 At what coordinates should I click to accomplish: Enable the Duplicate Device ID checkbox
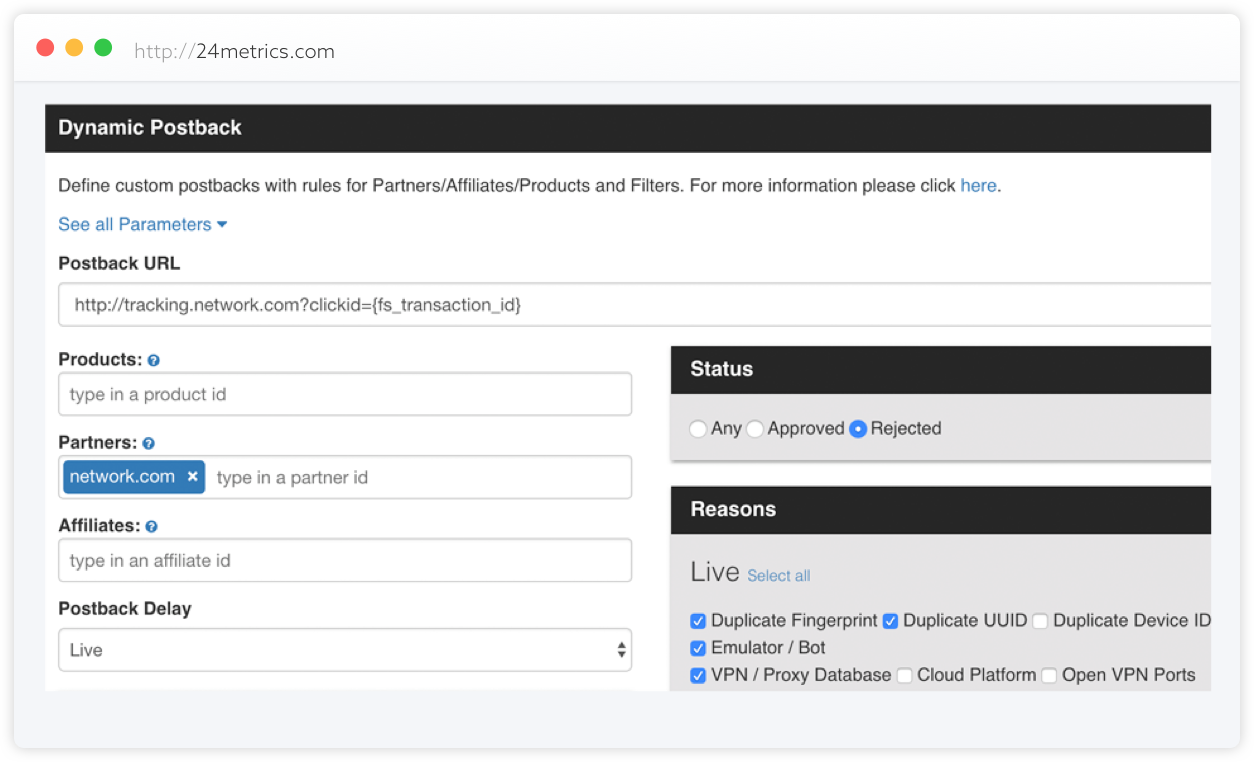pos(1040,621)
